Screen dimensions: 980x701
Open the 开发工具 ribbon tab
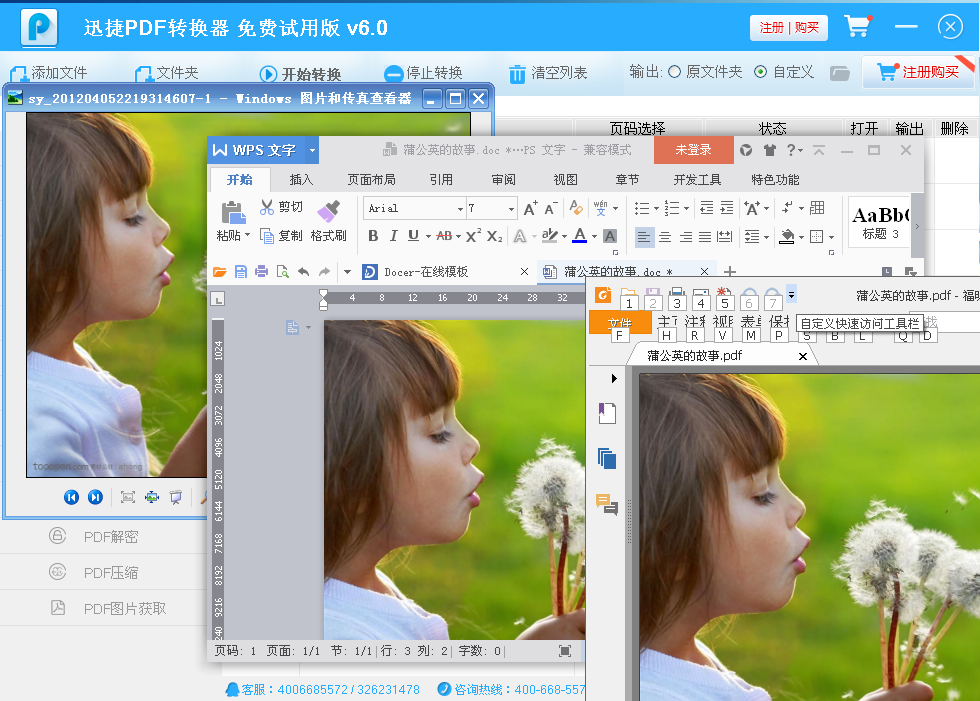[697, 180]
